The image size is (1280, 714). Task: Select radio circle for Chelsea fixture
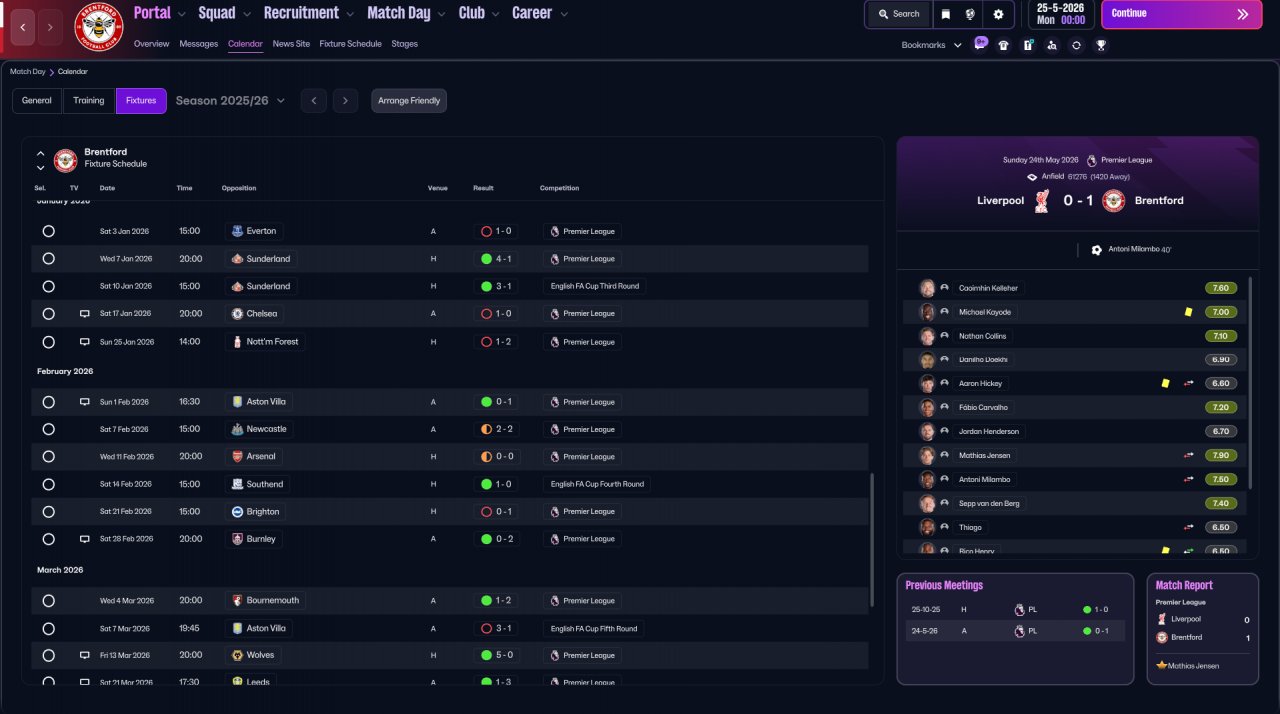(x=48, y=313)
